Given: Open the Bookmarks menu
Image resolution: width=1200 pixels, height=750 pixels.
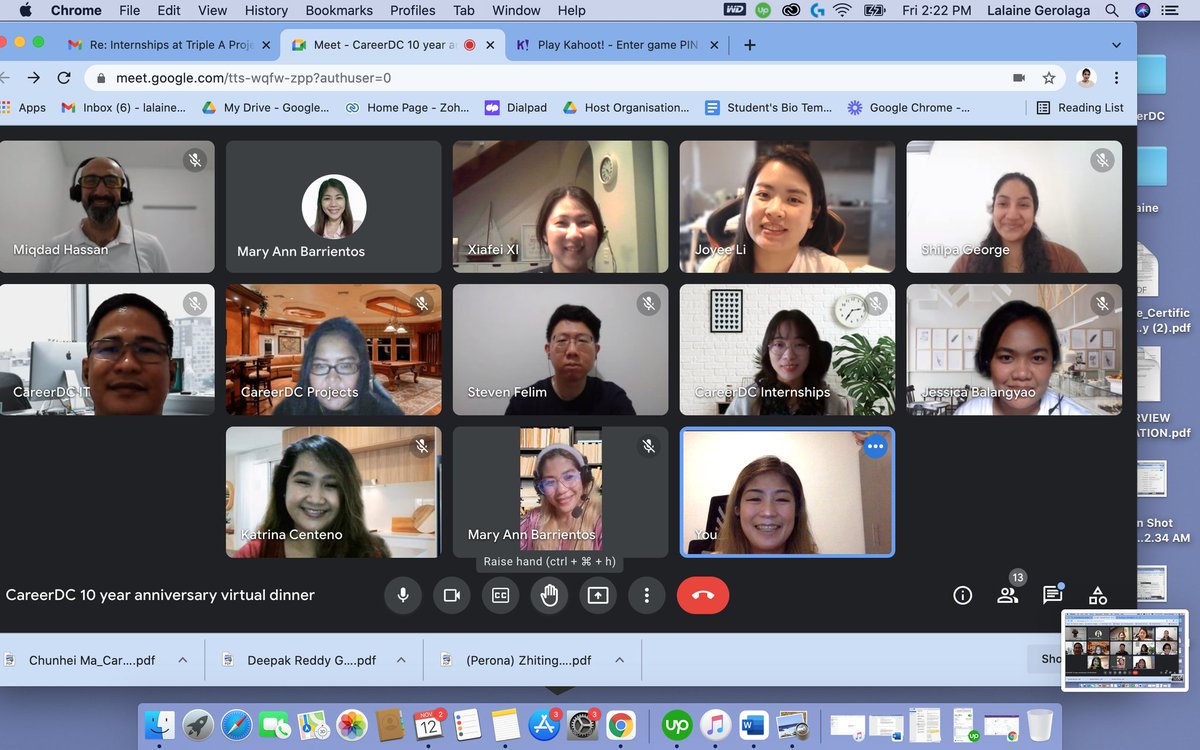Looking at the screenshot, I should [x=339, y=10].
